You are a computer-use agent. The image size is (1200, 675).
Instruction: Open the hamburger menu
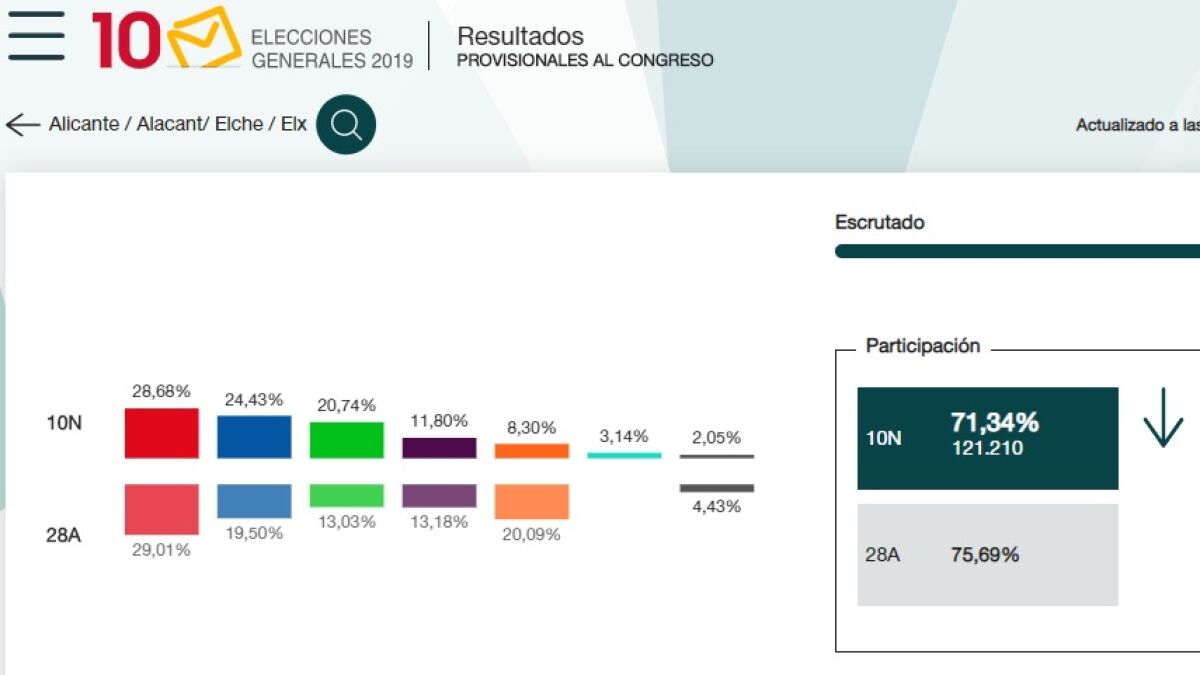(36, 36)
